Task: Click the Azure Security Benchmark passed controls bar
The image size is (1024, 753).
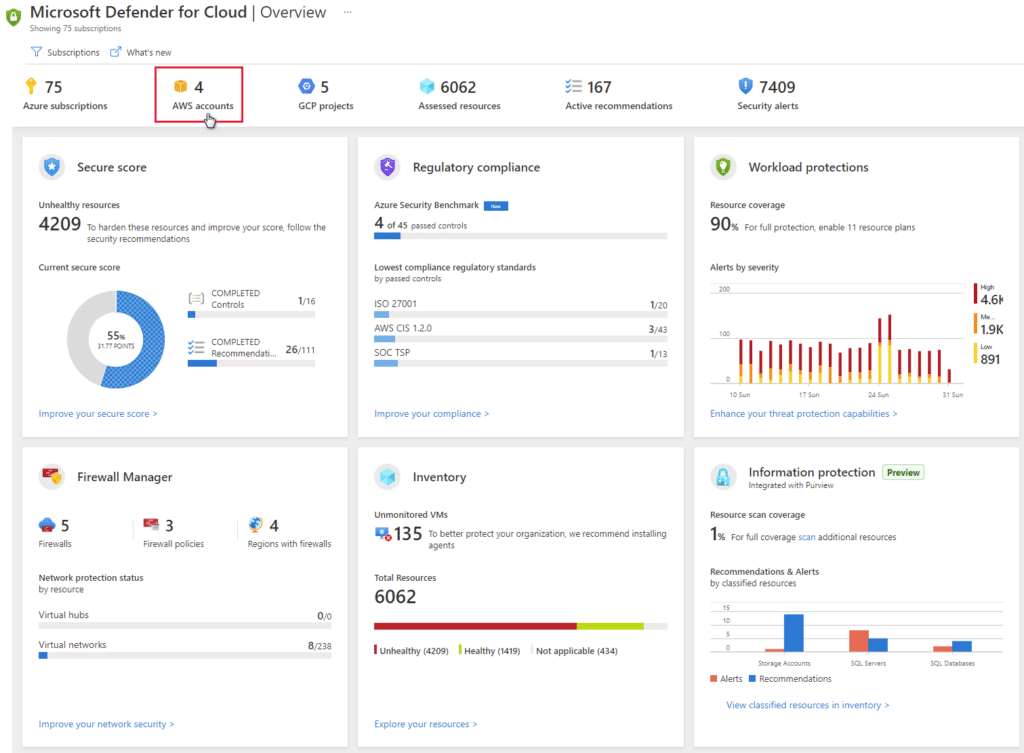Action: 520,236
